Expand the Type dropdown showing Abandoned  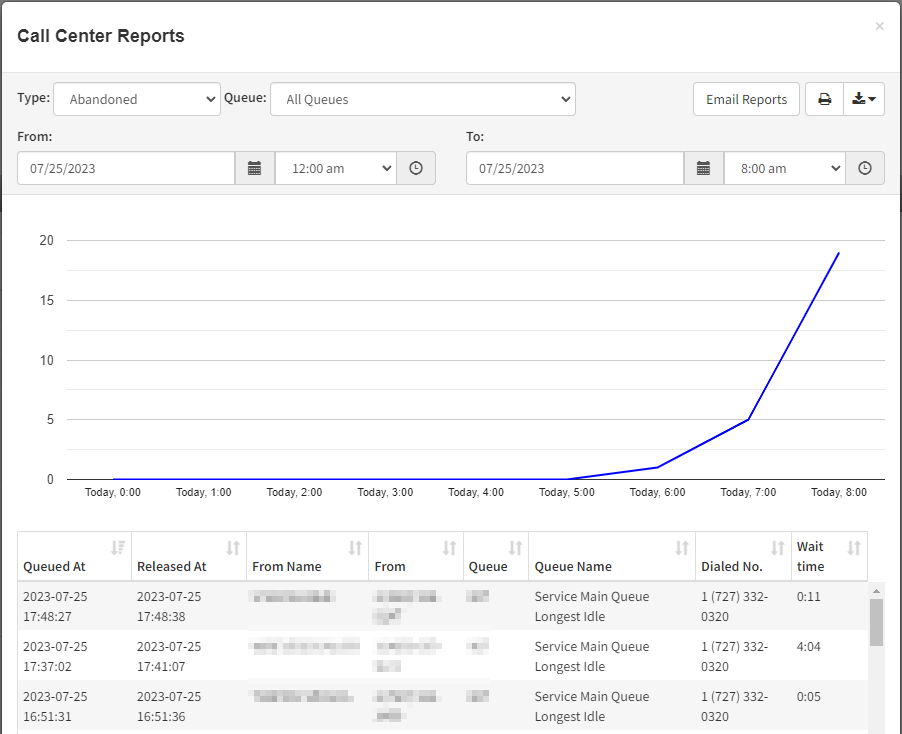pos(137,99)
